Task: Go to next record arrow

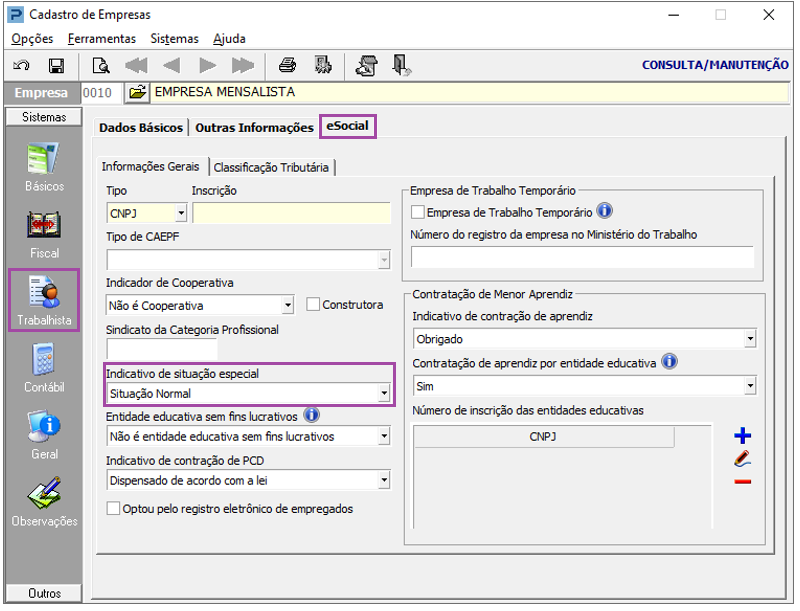Action: coord(208,65)
